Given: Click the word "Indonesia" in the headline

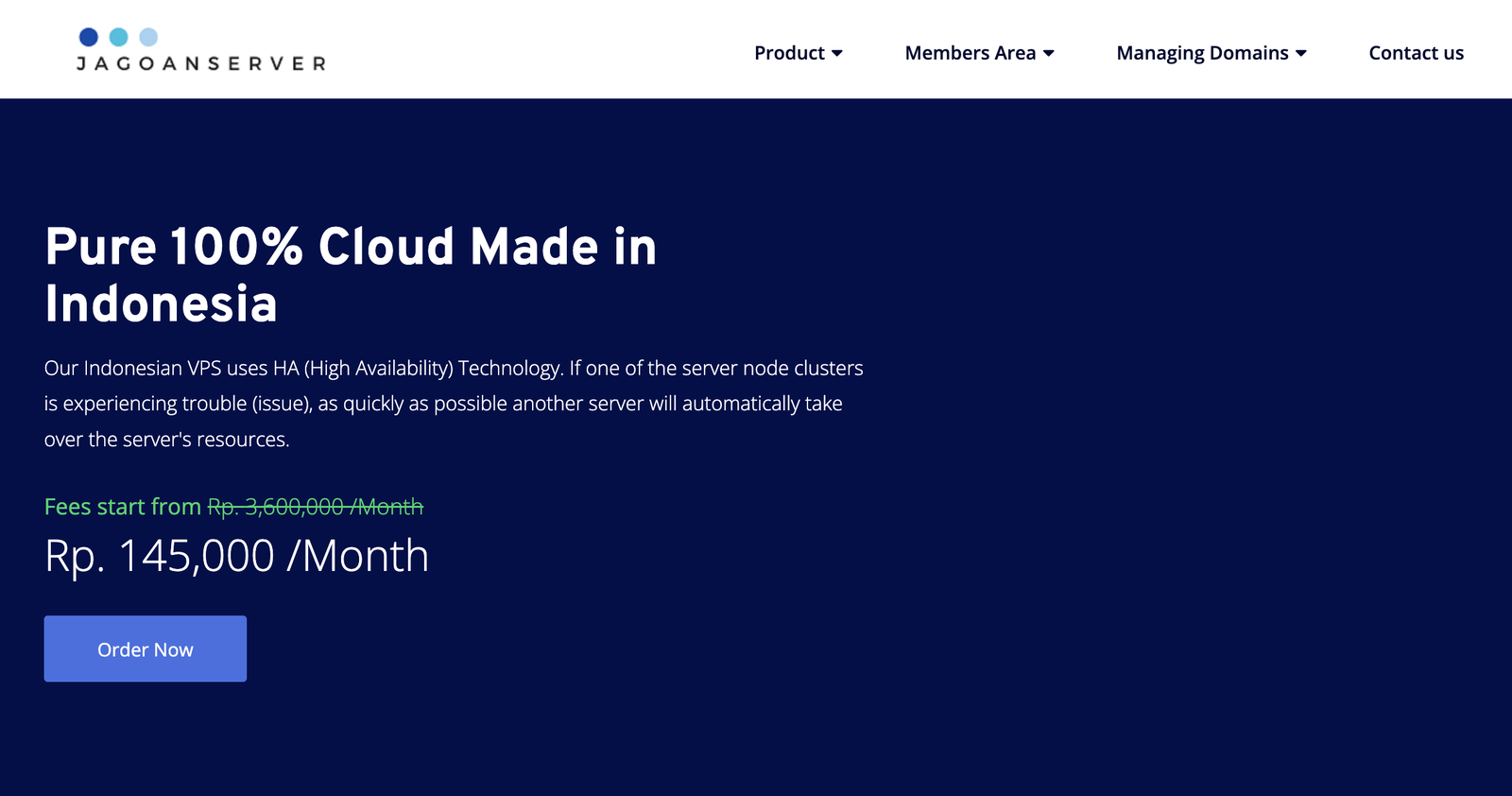Looking at the screenshot, I should pos(161,303).
